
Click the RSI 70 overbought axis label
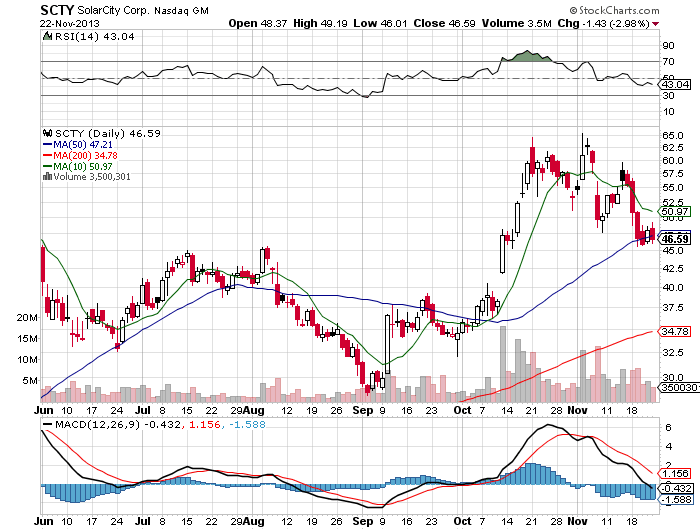tap(668, 62)
